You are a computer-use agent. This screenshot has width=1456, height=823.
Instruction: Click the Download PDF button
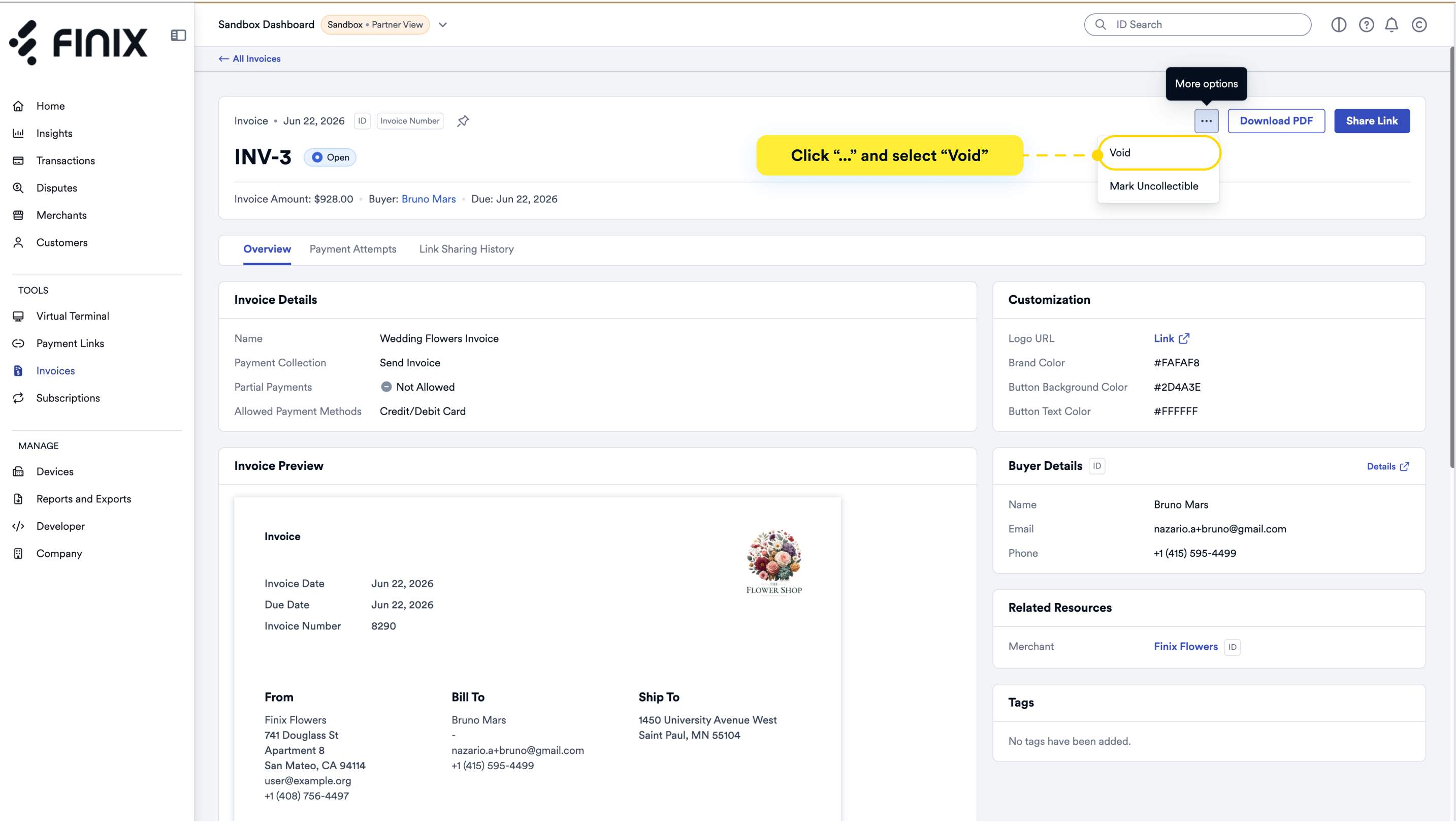tap(1276, 121)
